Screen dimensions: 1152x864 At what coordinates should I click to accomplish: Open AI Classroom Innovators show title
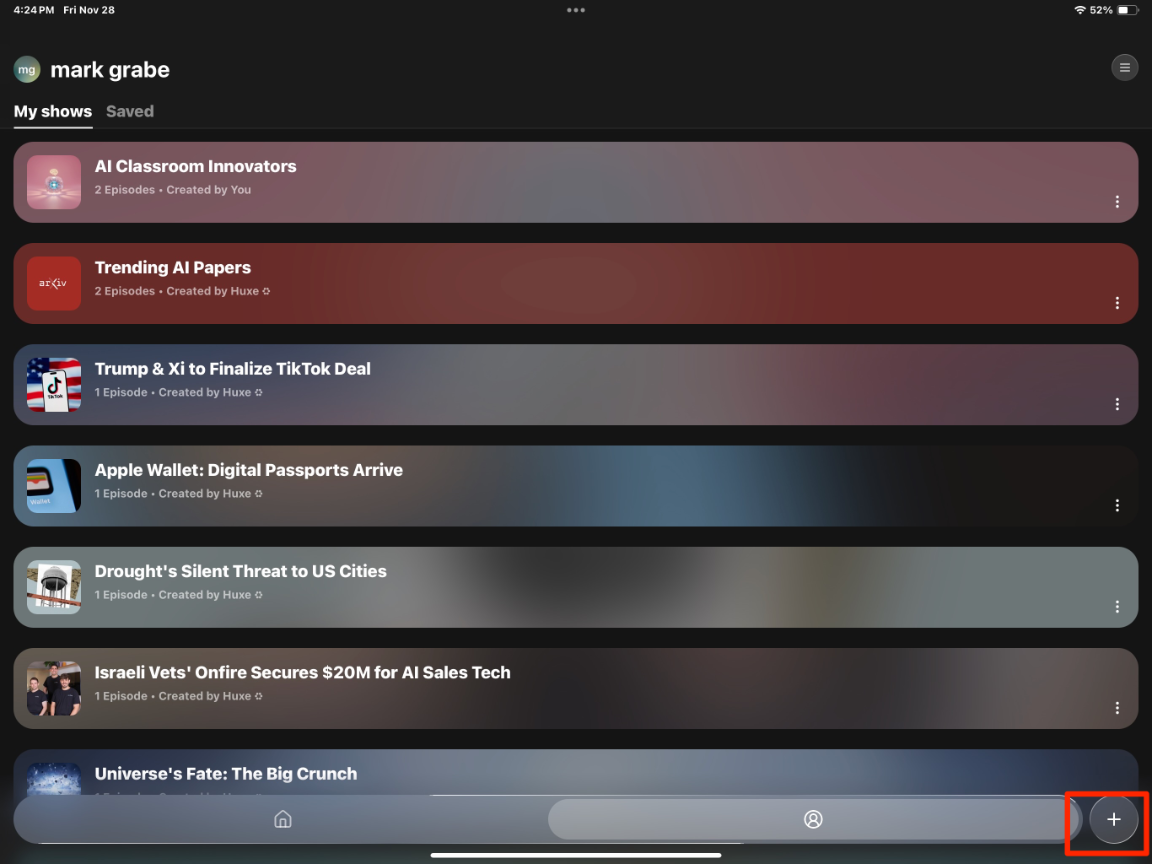pyautogui.click(x=195, y=167)
